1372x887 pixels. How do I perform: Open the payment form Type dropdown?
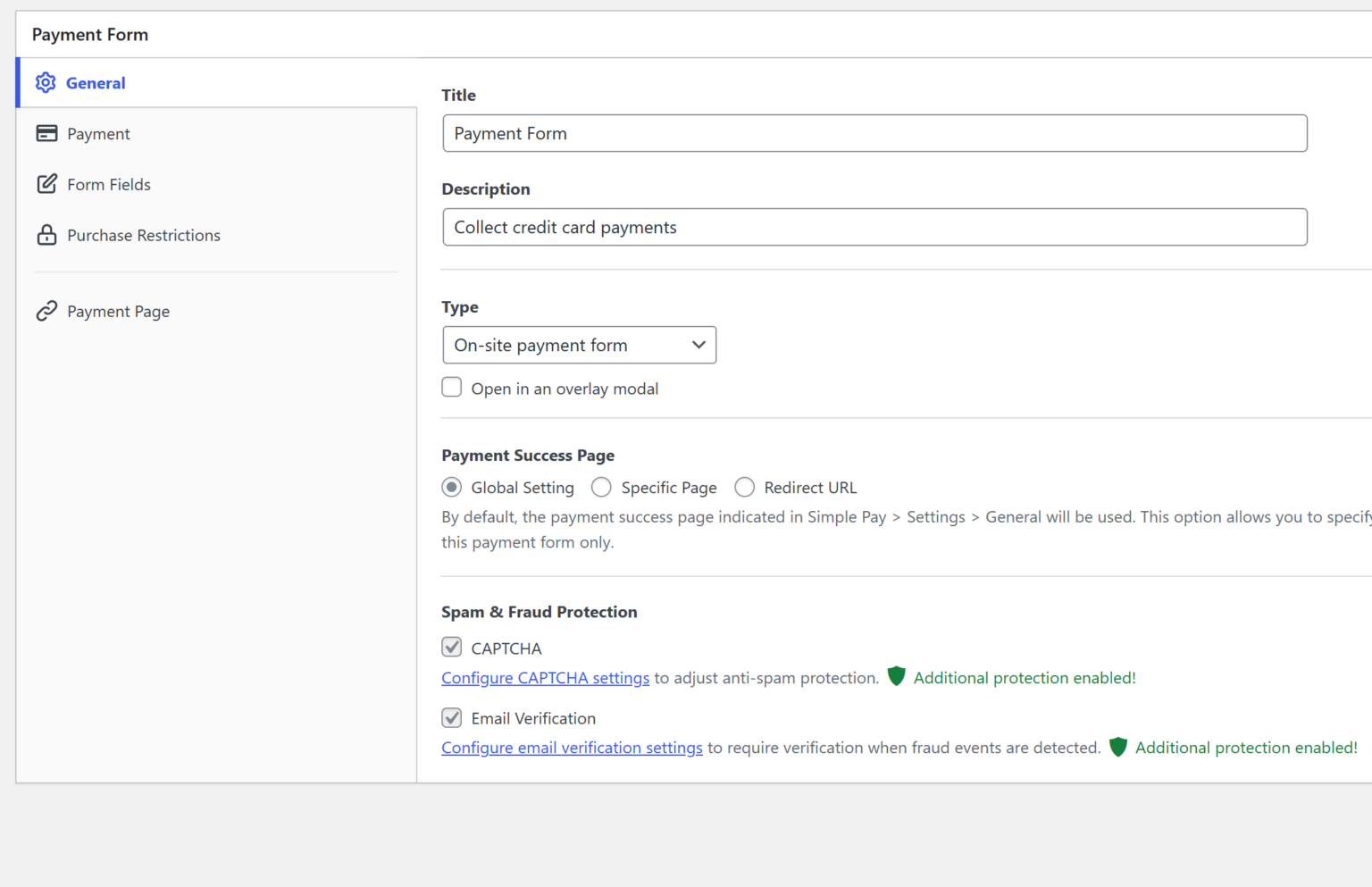pyautogui.click(x=579, y=345)
